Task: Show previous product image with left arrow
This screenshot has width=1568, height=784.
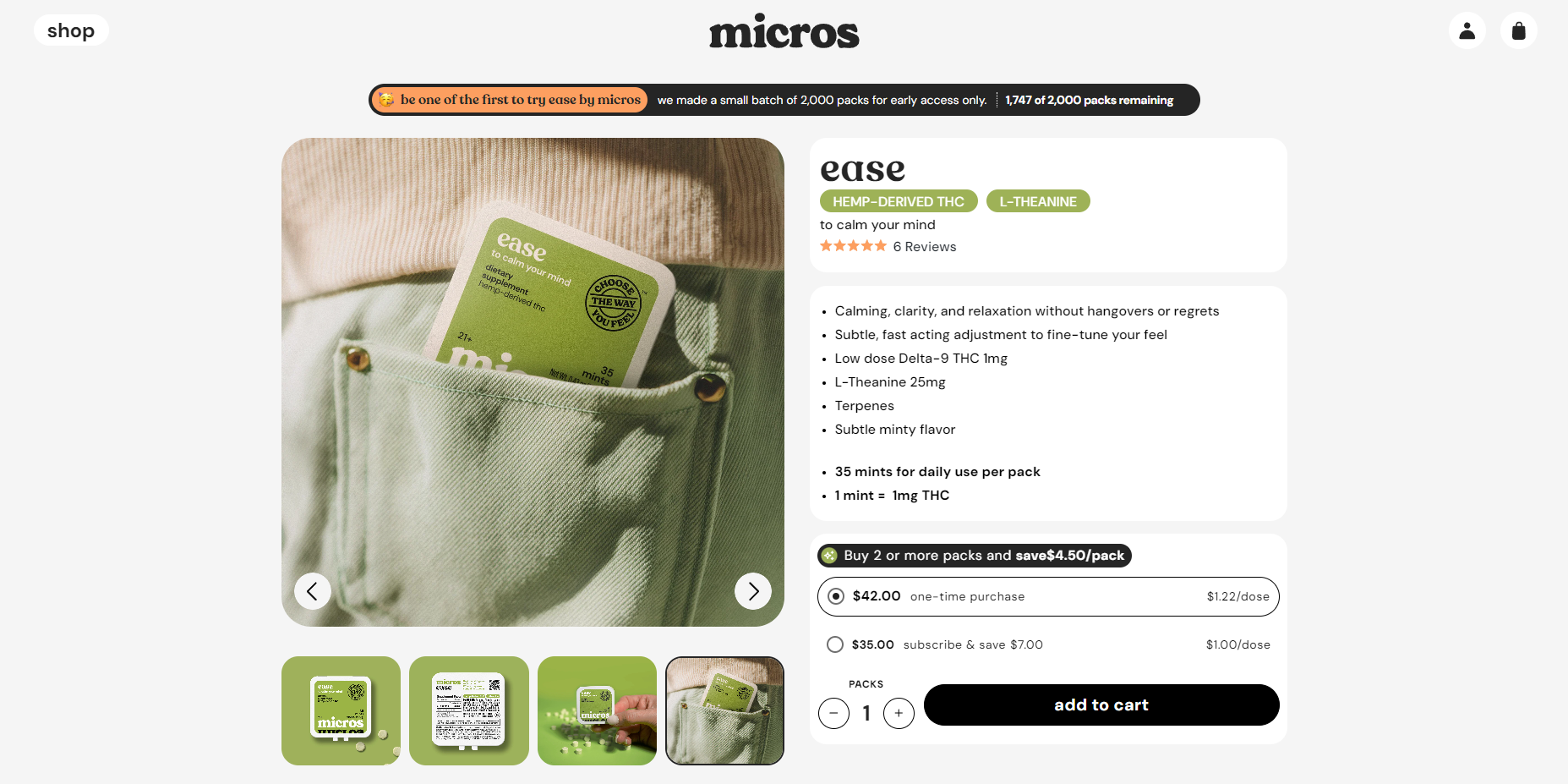Action: [x=313, y=591]
